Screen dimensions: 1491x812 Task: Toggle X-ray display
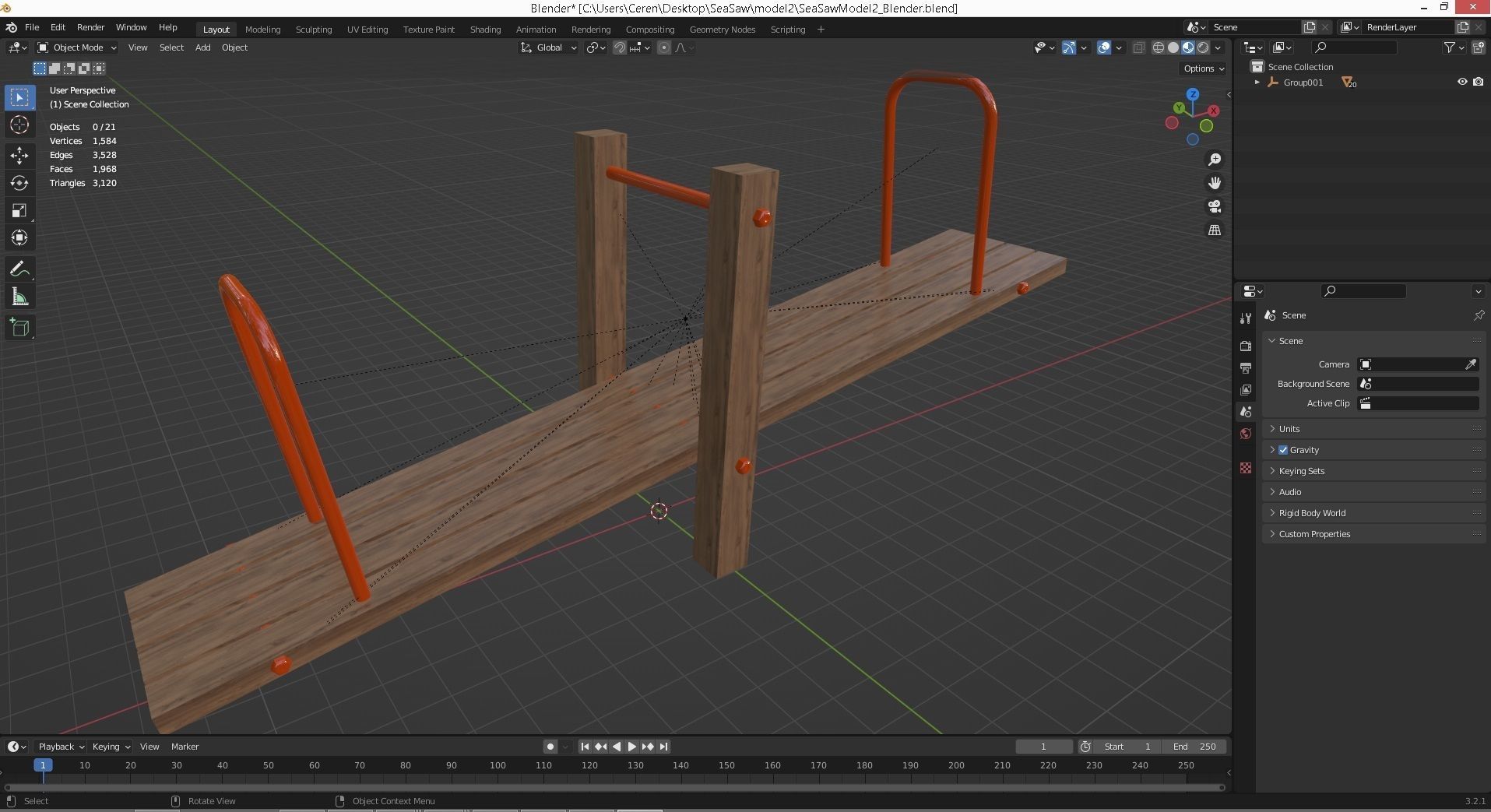point(1138,47)
